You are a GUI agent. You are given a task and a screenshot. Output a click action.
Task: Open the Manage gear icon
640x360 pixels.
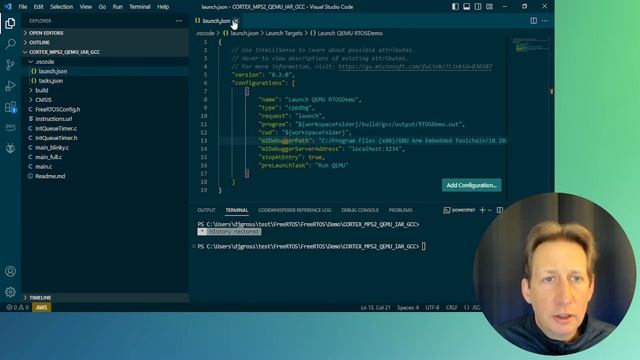click(x=10, y=292)
